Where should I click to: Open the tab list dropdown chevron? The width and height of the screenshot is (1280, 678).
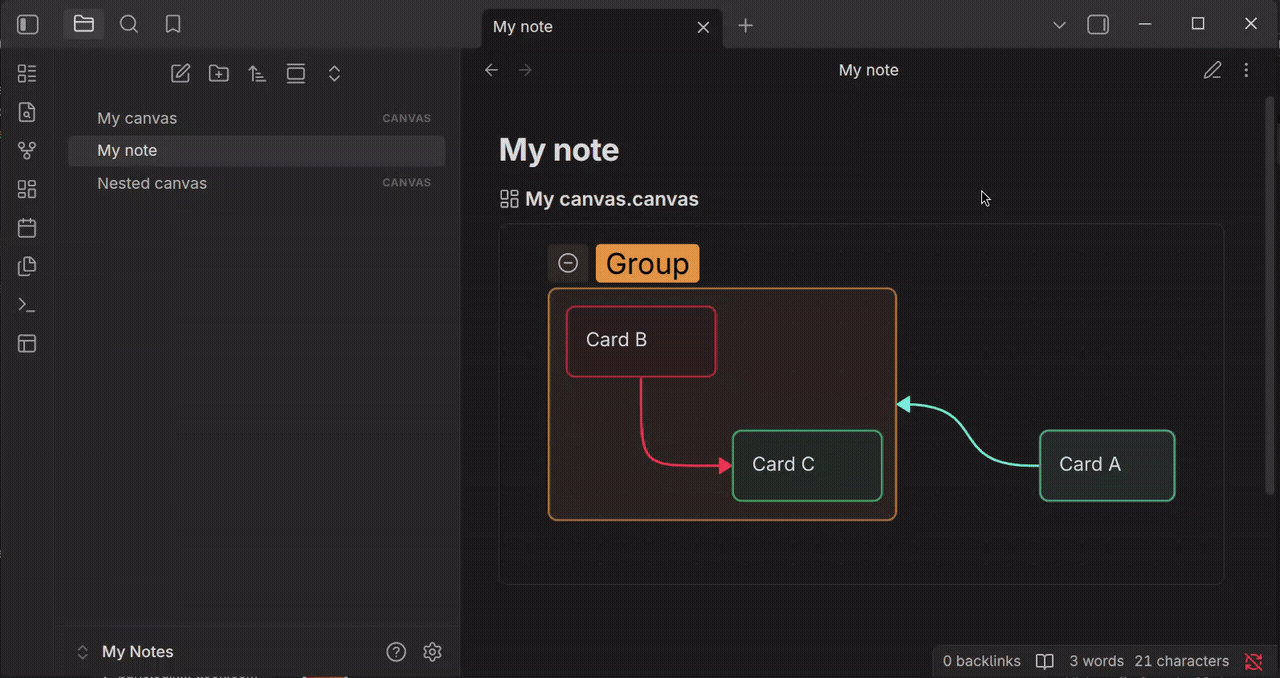pyautogui.click(x=1060, y=25)
